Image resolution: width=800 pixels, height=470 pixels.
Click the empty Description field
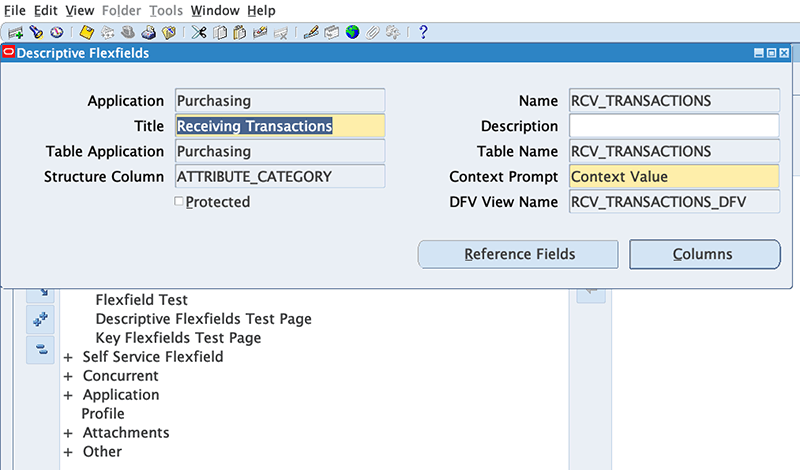674,126
